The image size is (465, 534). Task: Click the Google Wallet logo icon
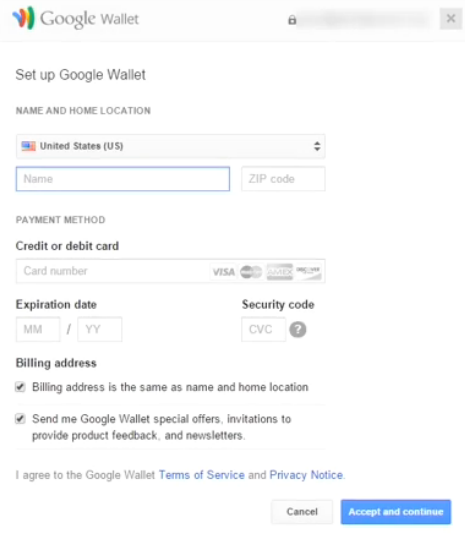point(24,18)
